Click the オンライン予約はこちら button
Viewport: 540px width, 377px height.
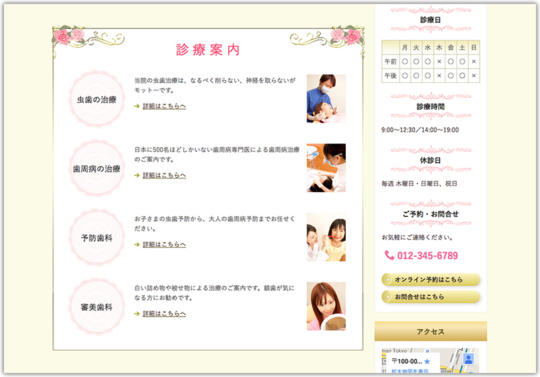[431, 280]
